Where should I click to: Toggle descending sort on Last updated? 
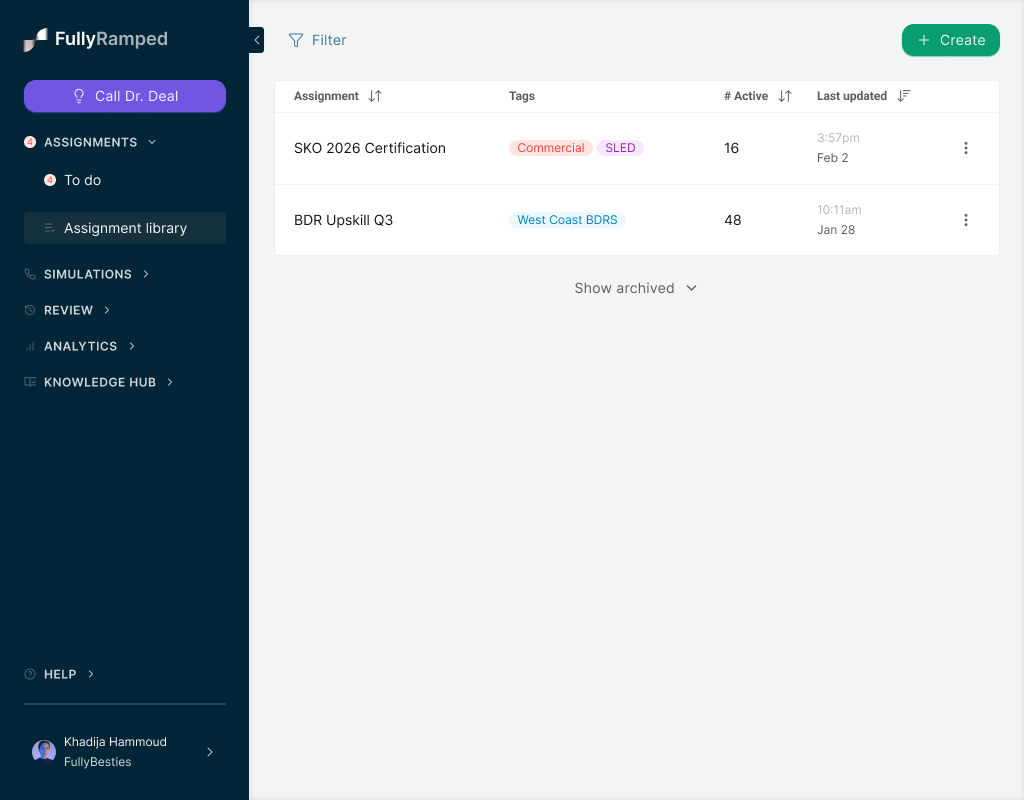click(903, 96)
